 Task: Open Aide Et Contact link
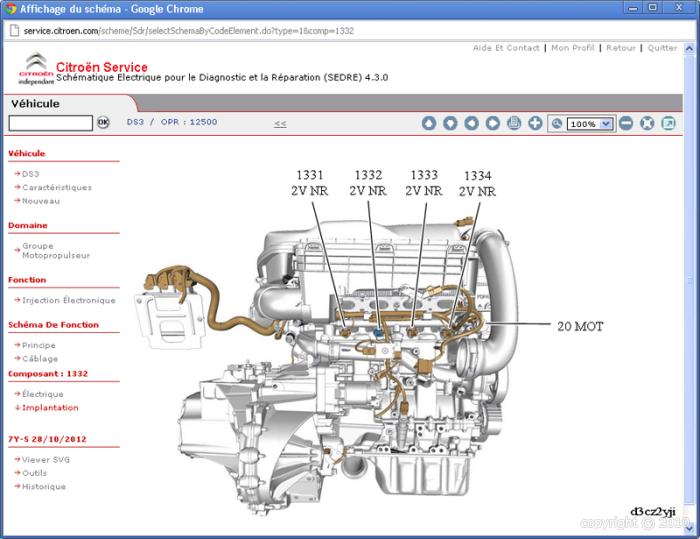pyautogui.click(x=506, y=48)
